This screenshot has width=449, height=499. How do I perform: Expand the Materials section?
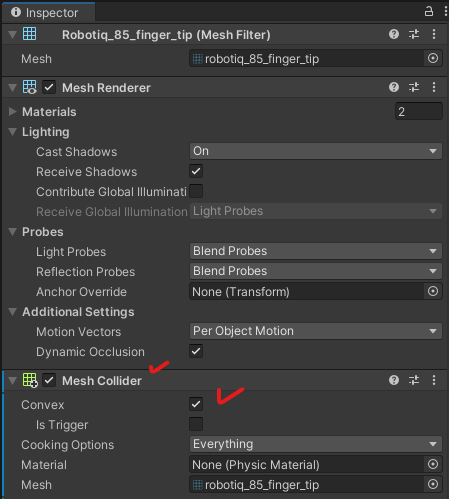coord(13,112)
